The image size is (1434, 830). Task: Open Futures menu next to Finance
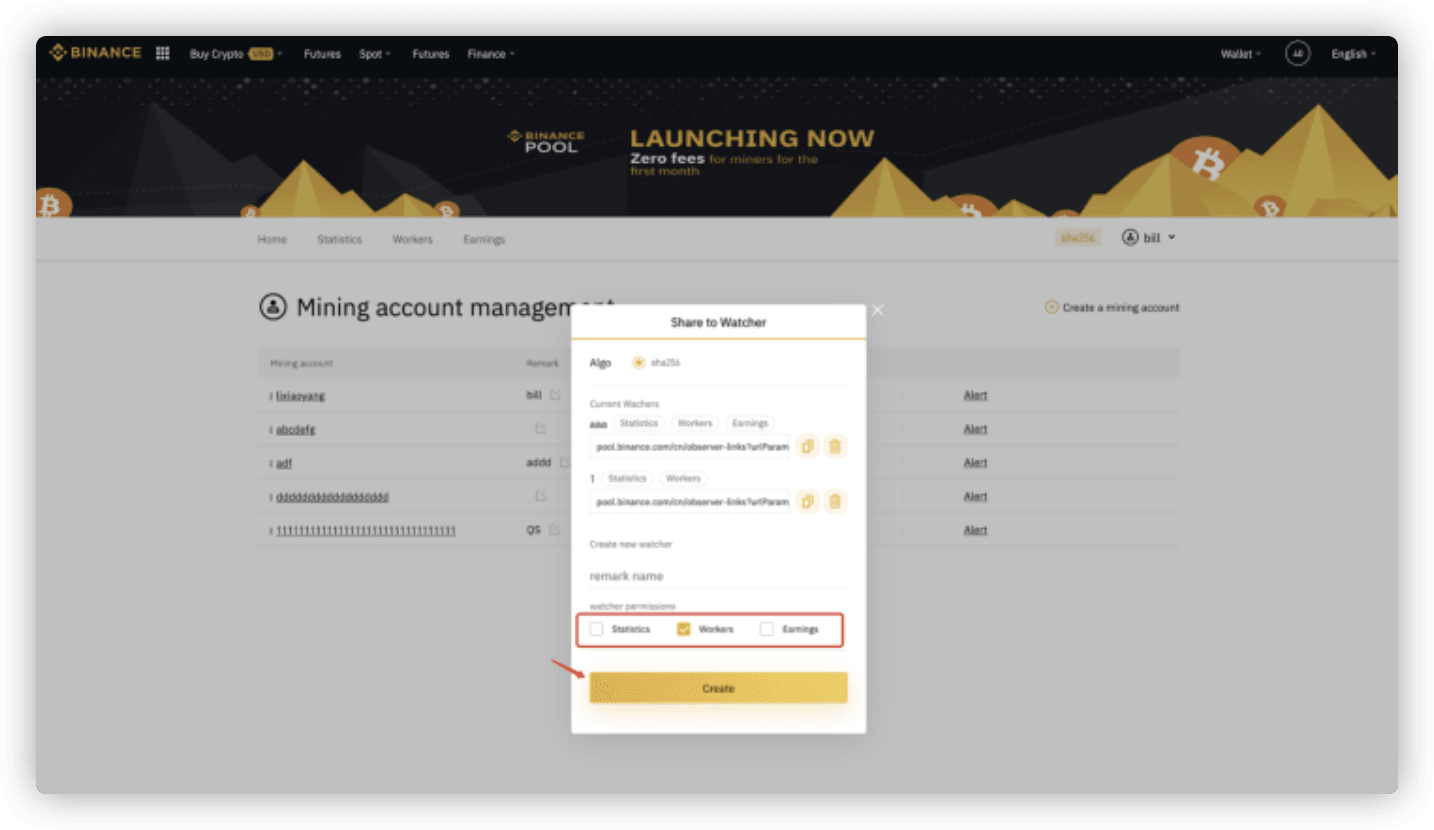point(431,54)
